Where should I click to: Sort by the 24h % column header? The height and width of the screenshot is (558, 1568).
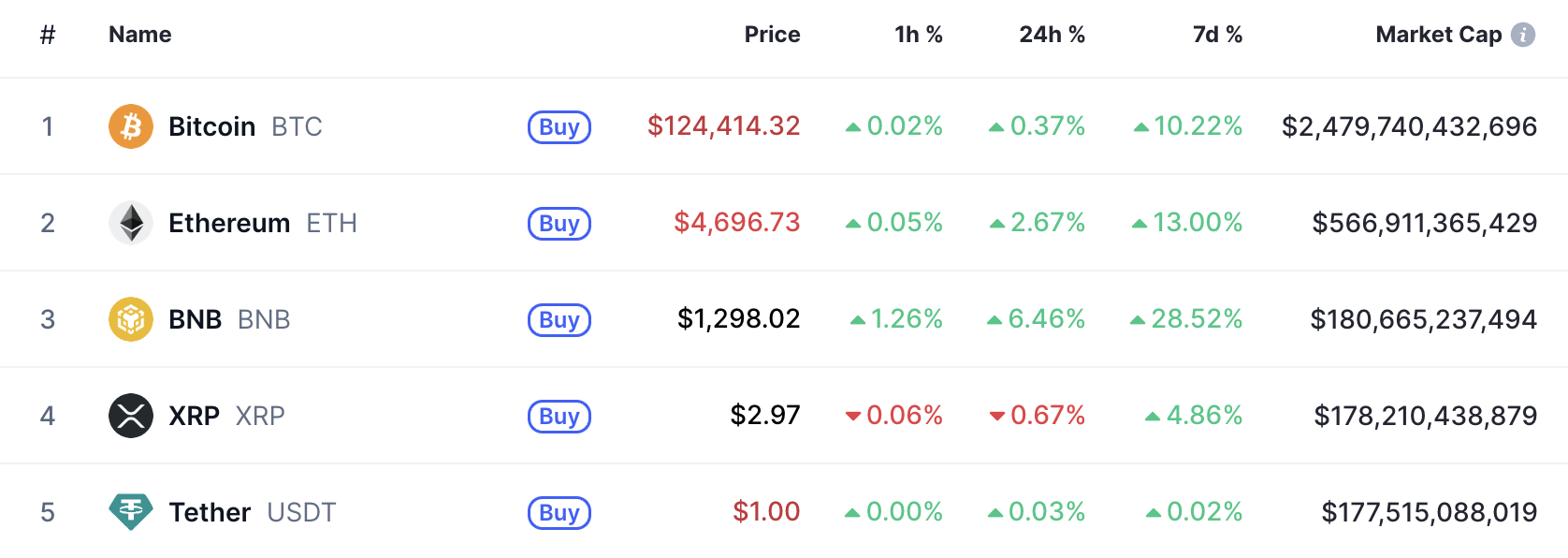[1052, 35]
